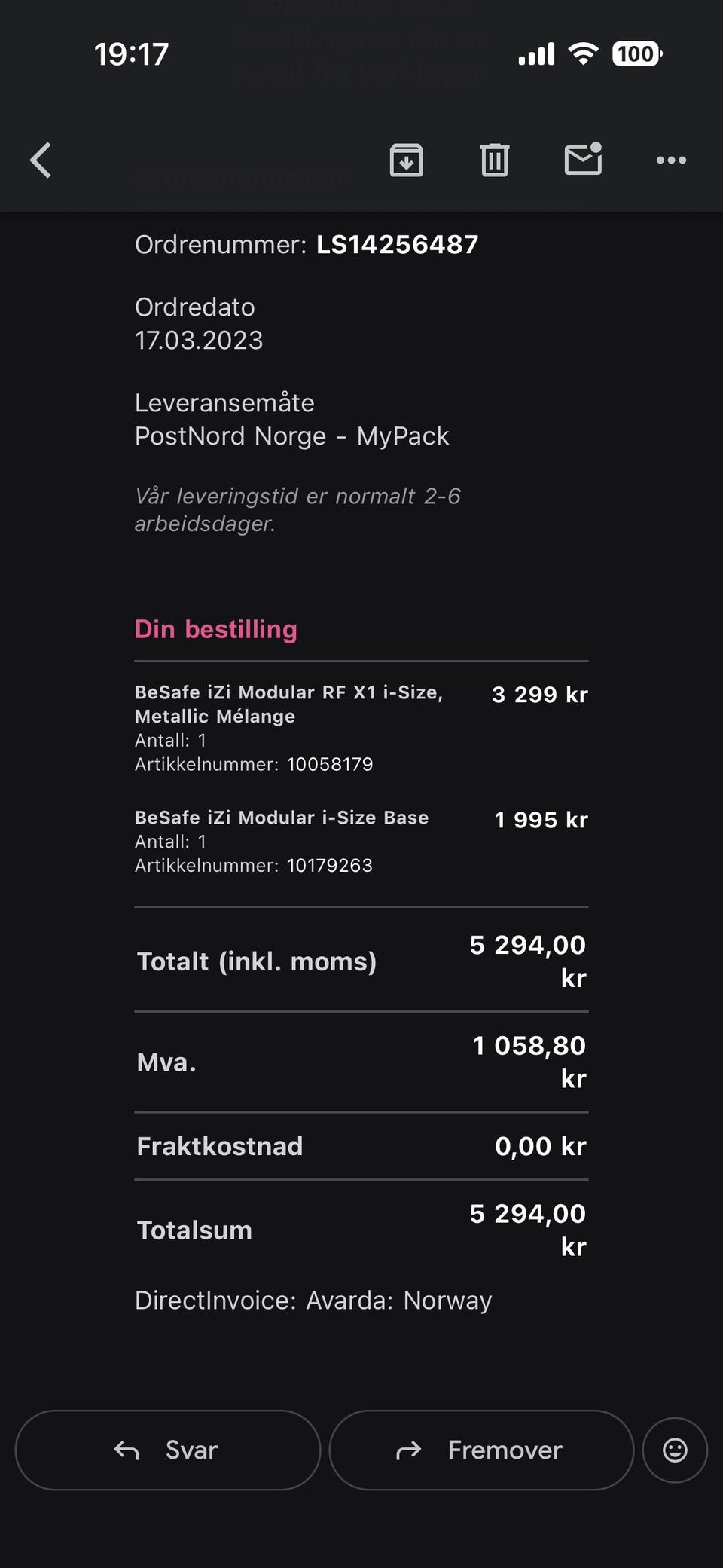
Task: Select article number 10058179
Action: (x=330, y=764)
